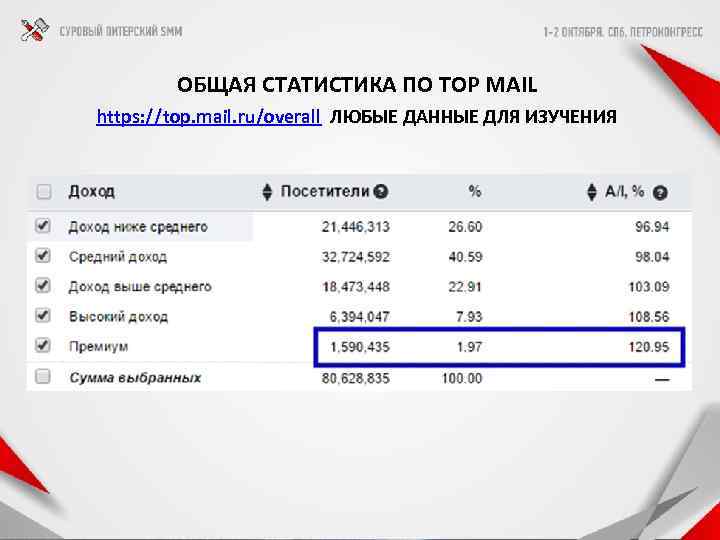Click the A/I value 98.04
The height and width of the screenshot is (540, 720).
coord(652,257)
